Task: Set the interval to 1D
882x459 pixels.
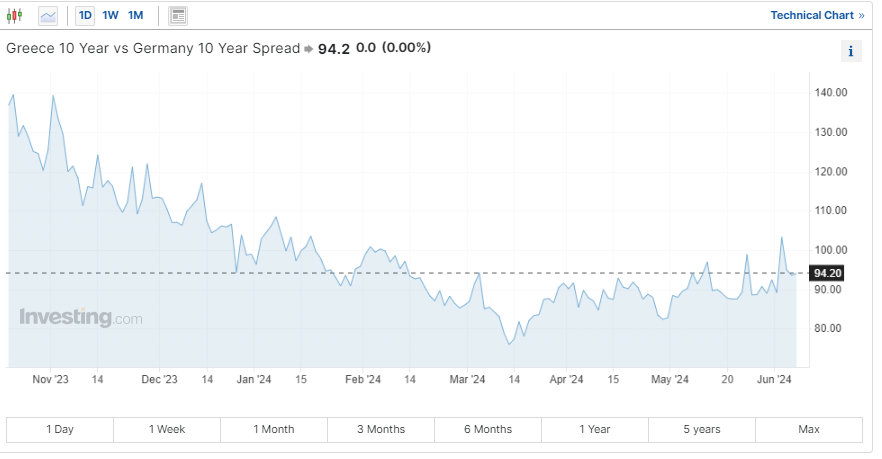Action: pyautogui.click(x=85, y=16)
